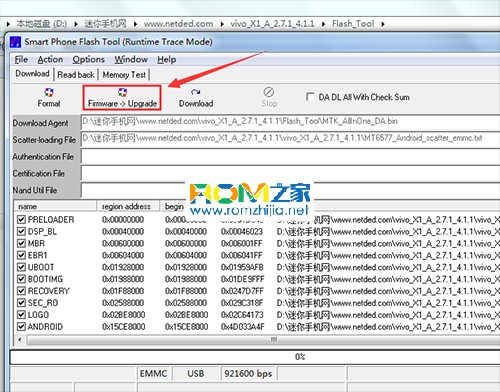
Task: Uncheck the UBOOT partition checkbox
Action: tap(21, 267)
